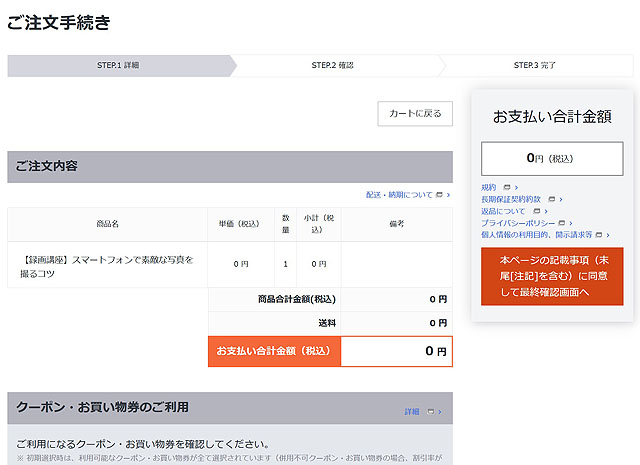This screenshot has width=640, height=465.
Task: Click chevron arrow next to coupon 詳細
Action: tap(440, 412)
